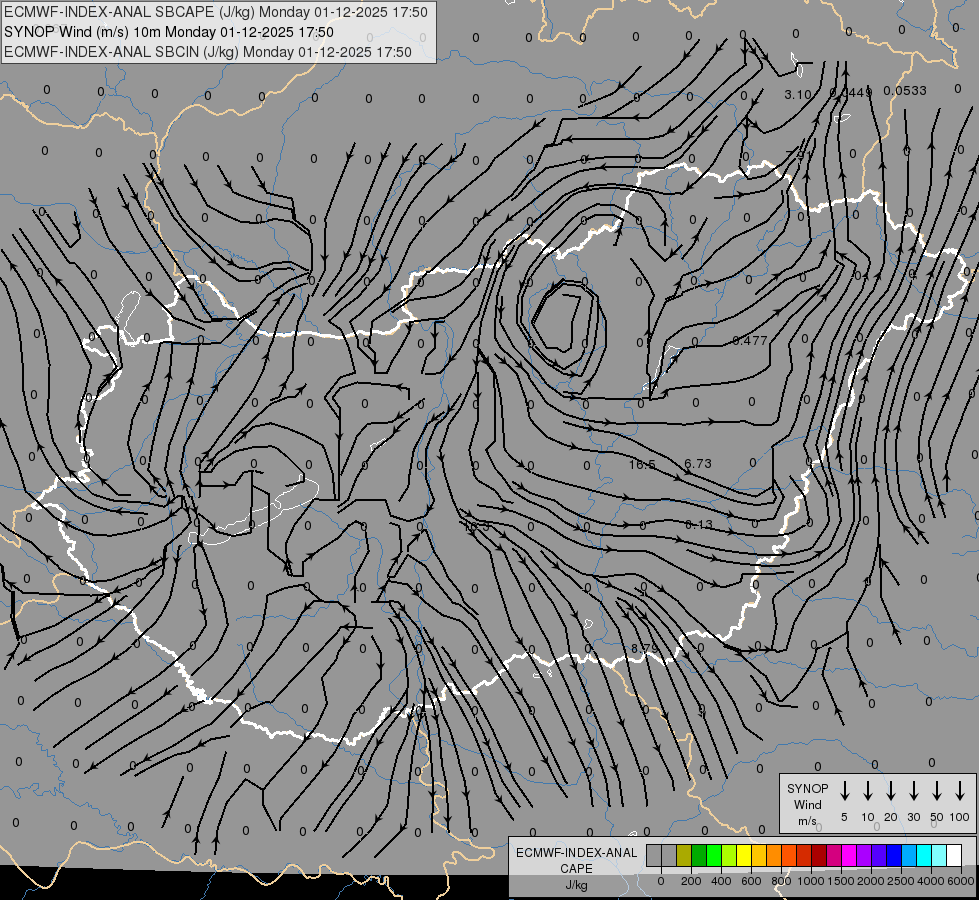Click the 400 tick on CAPE scale

[x=721, y=881]
